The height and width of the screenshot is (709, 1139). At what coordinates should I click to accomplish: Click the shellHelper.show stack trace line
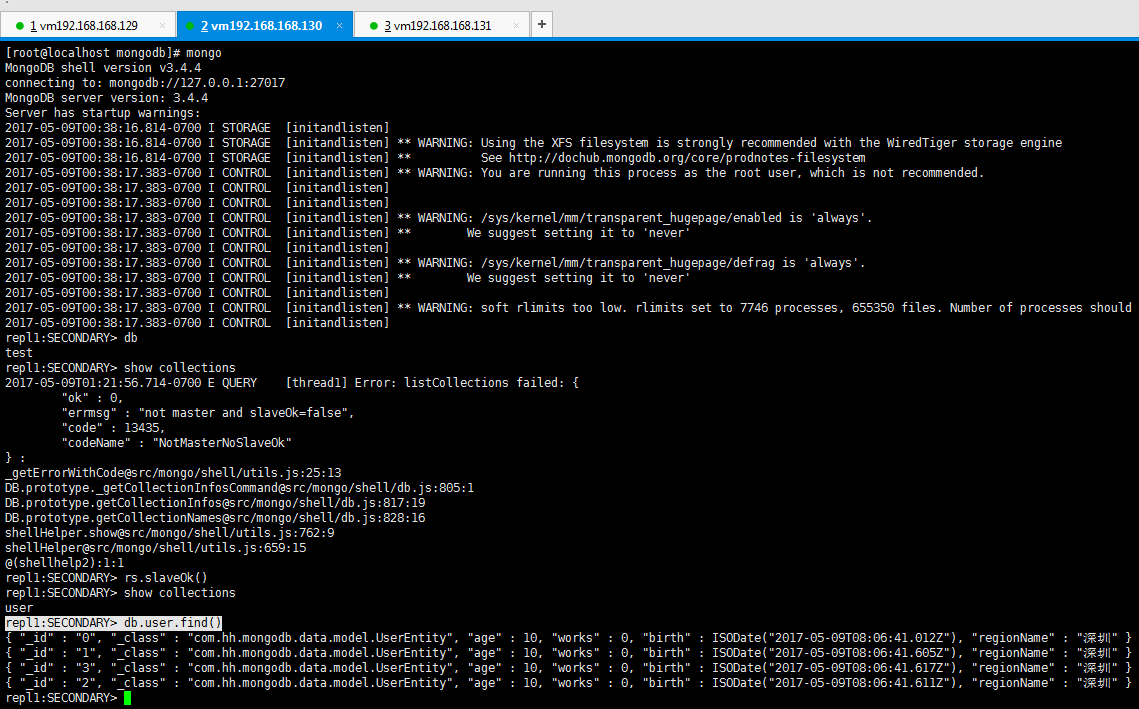click(x=170, y=532)
